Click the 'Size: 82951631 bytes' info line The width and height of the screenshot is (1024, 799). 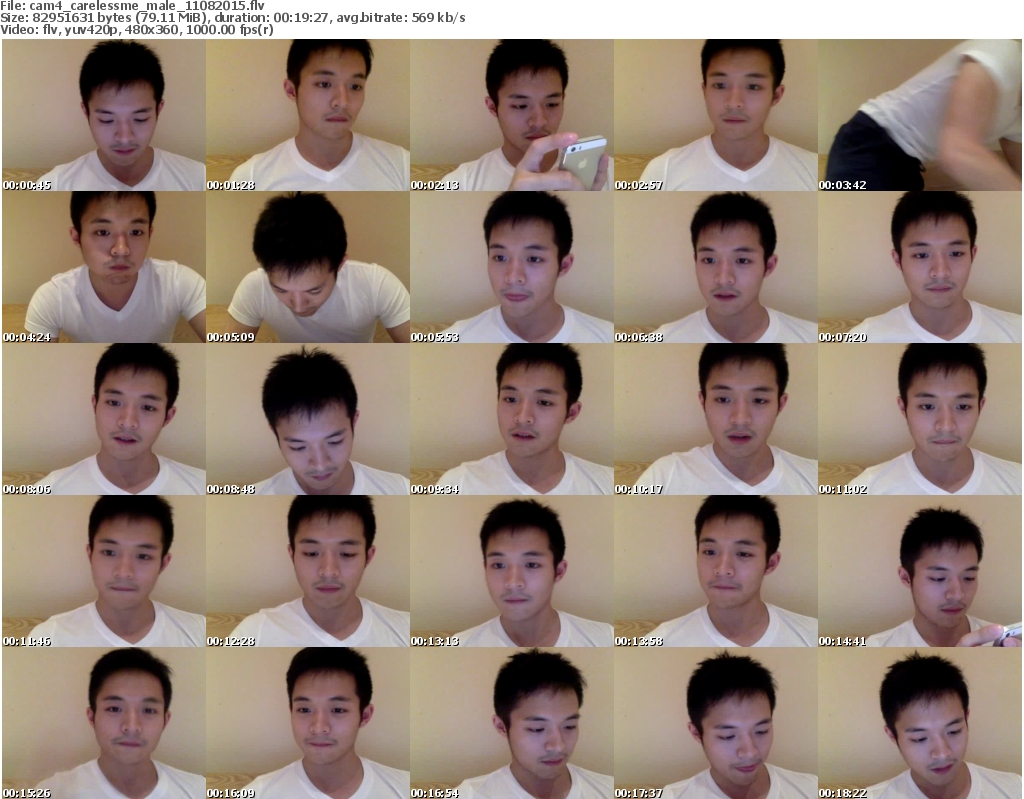tap(233, 18)
